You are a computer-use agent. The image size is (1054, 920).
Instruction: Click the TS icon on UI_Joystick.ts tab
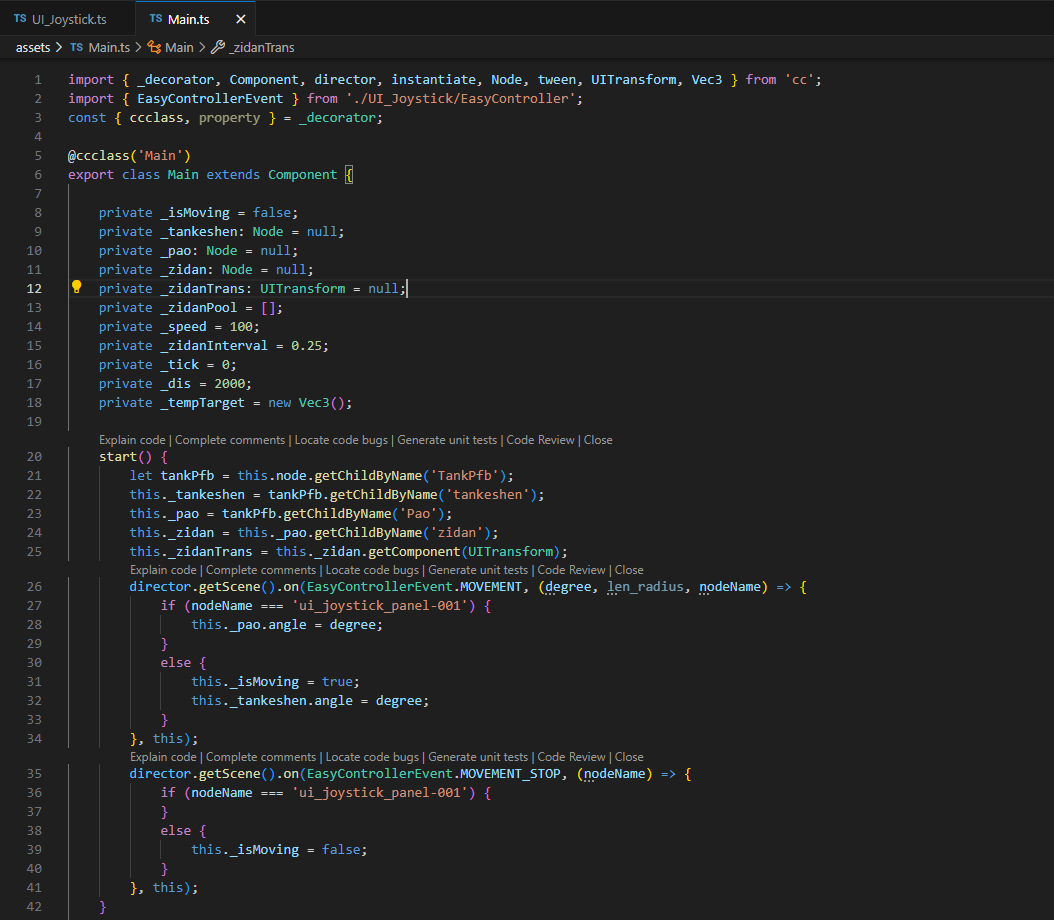click(x=20, y=19)
